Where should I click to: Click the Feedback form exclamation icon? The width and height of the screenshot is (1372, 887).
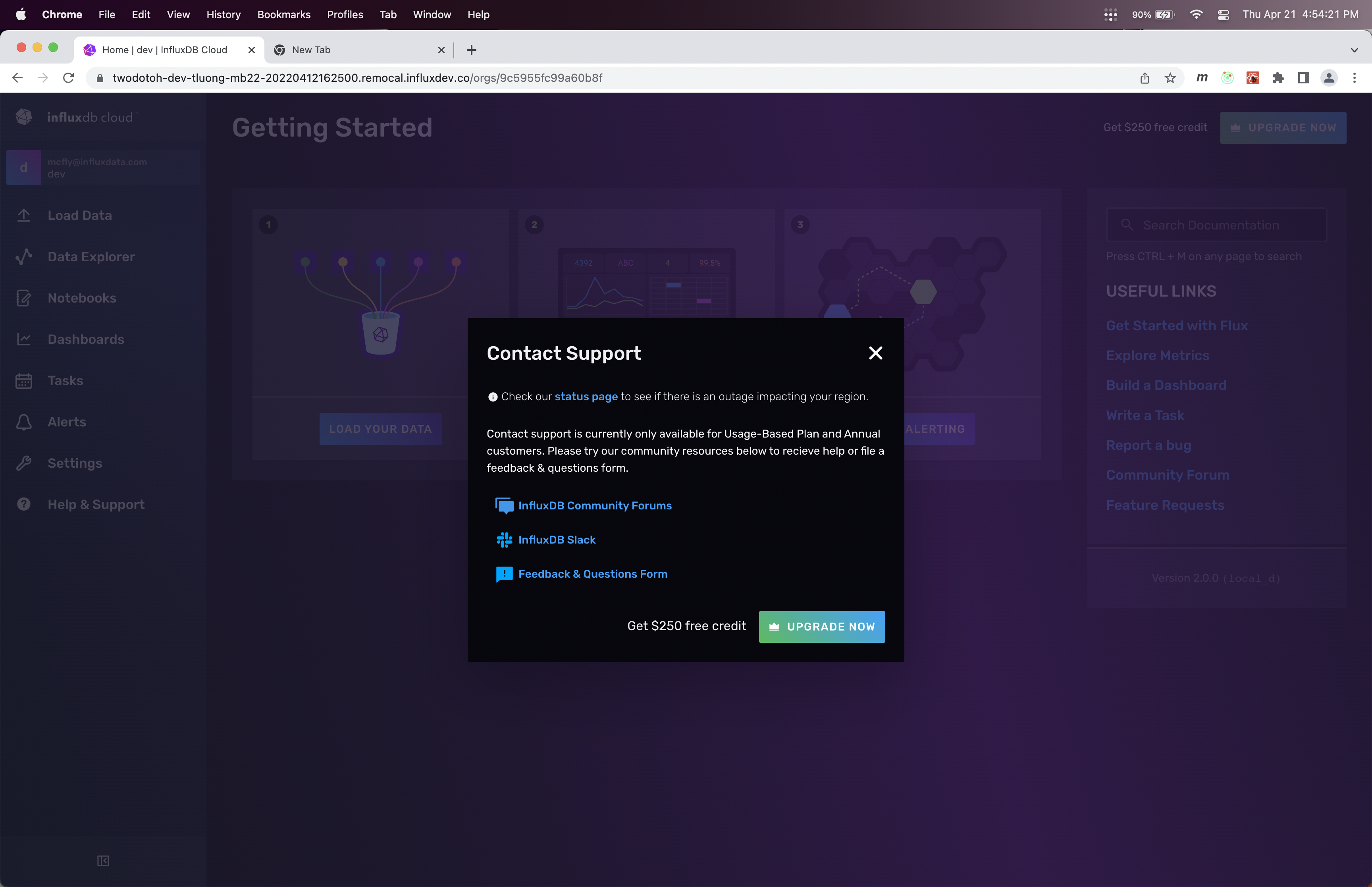[504, 574]
